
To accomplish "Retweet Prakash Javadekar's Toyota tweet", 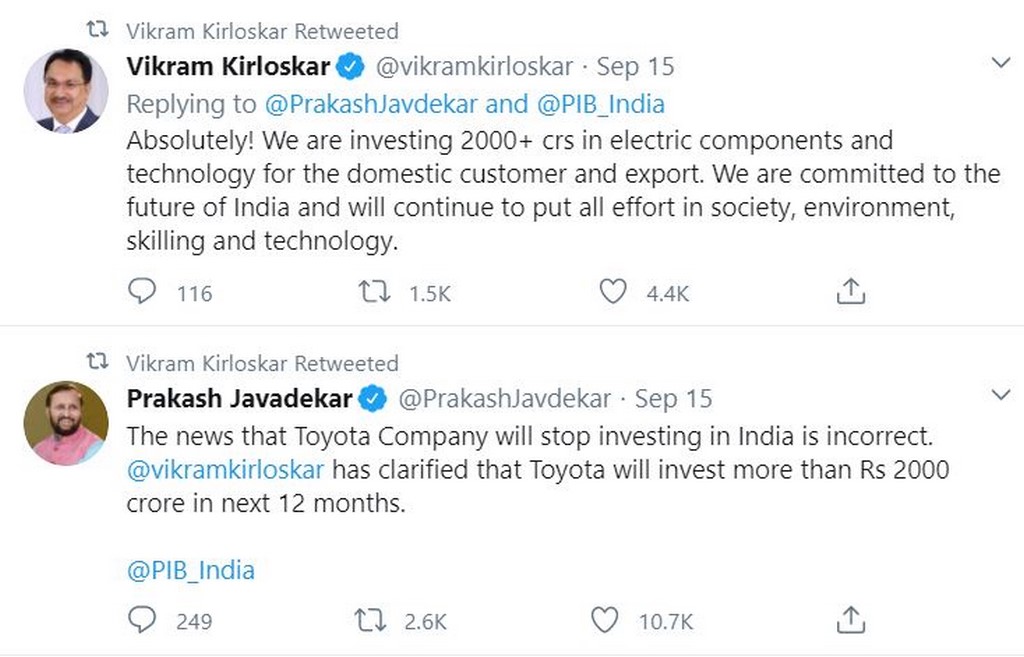I will tap(371, 620).
